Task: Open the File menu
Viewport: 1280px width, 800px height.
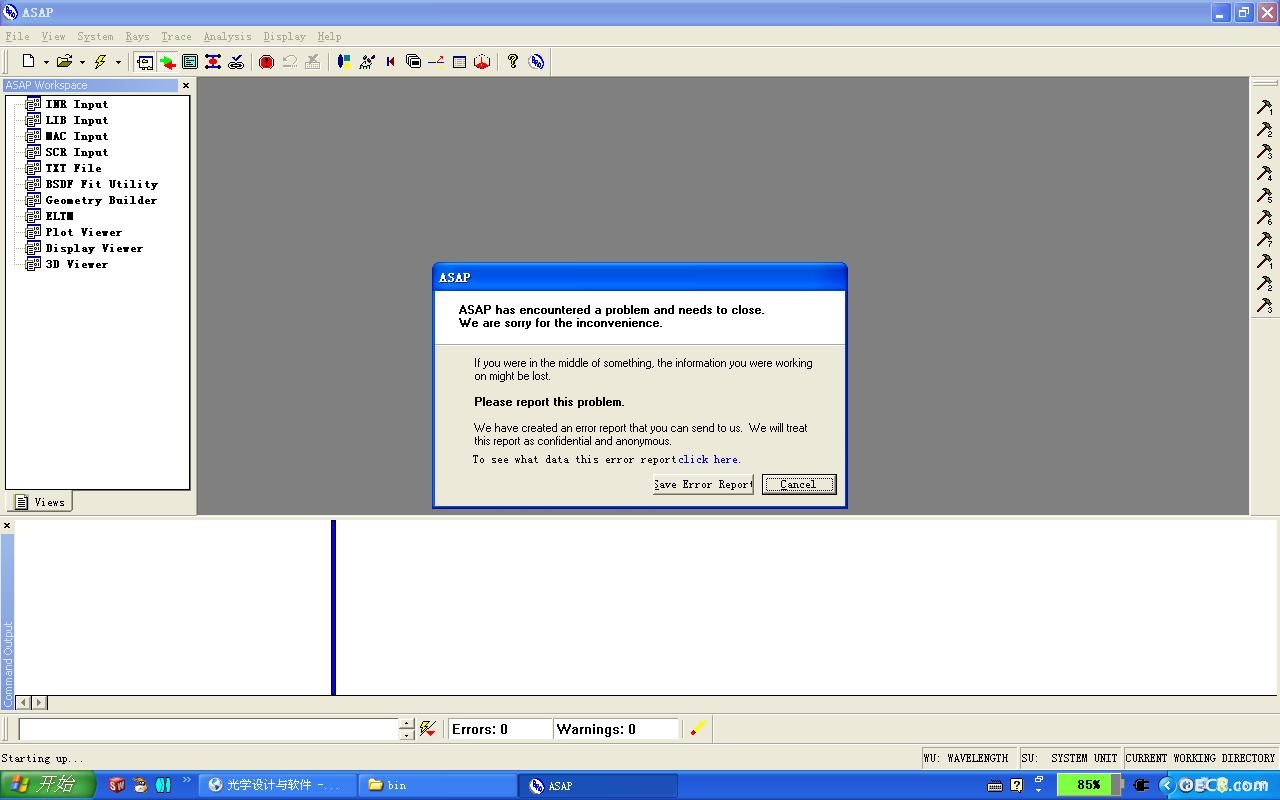Action: 18,37
